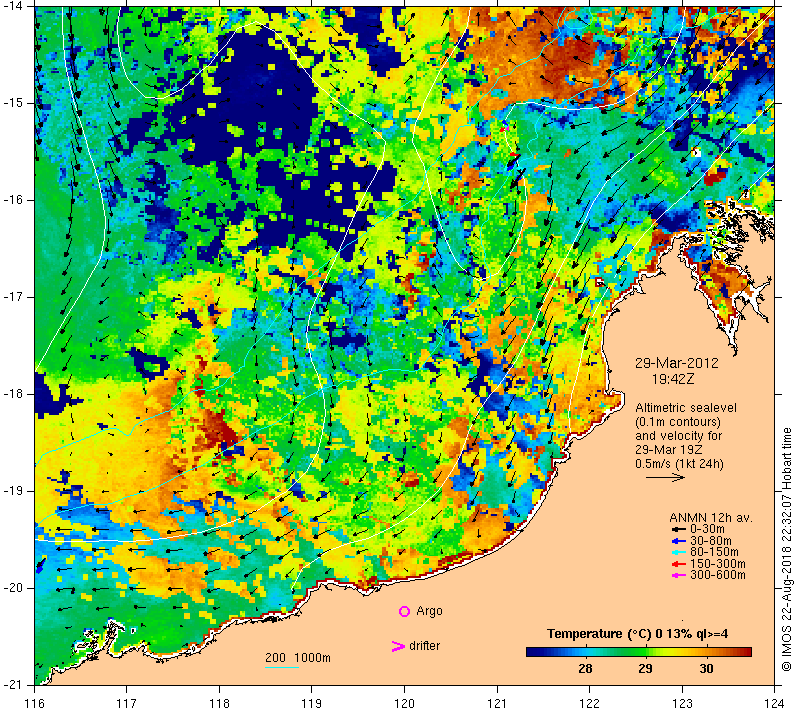Viewport: 800px width, 710px height.
Task: Click the latitude axis label -14
Action: coord(12,6)
